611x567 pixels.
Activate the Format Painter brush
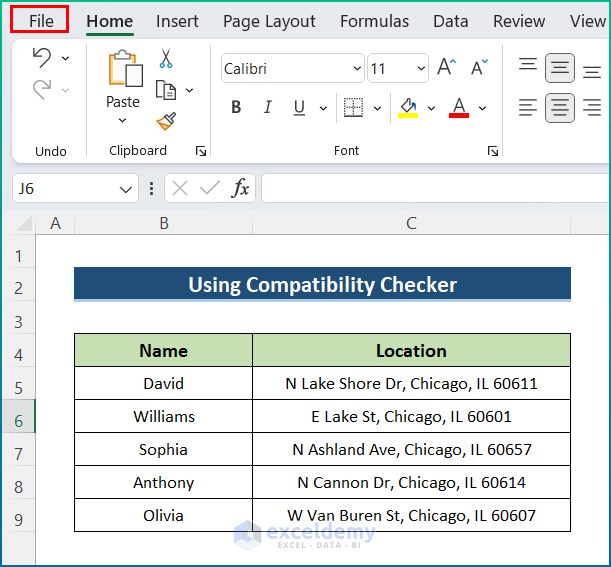(x=166, y=121)
